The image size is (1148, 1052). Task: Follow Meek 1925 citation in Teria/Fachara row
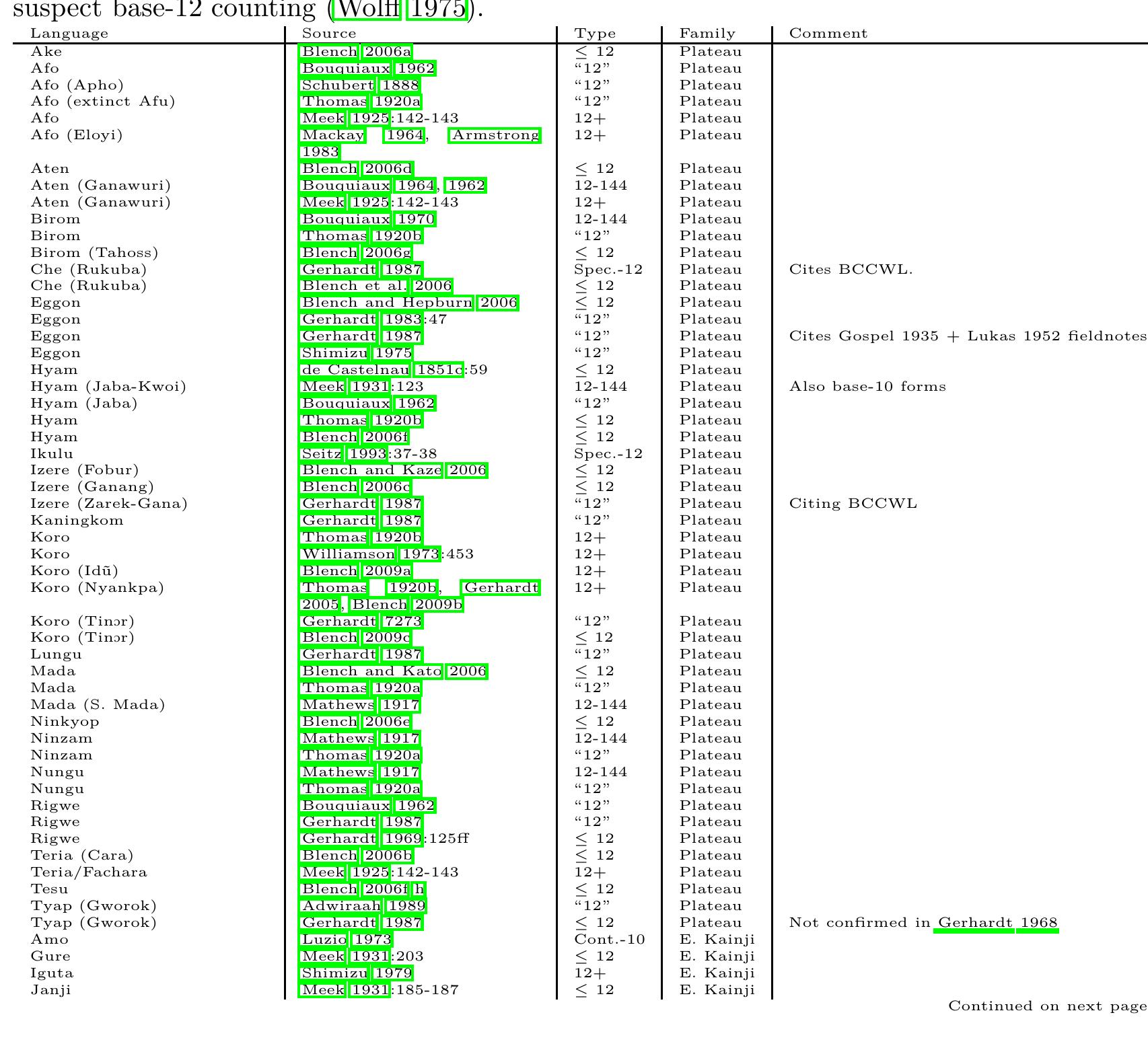point(345,872)
